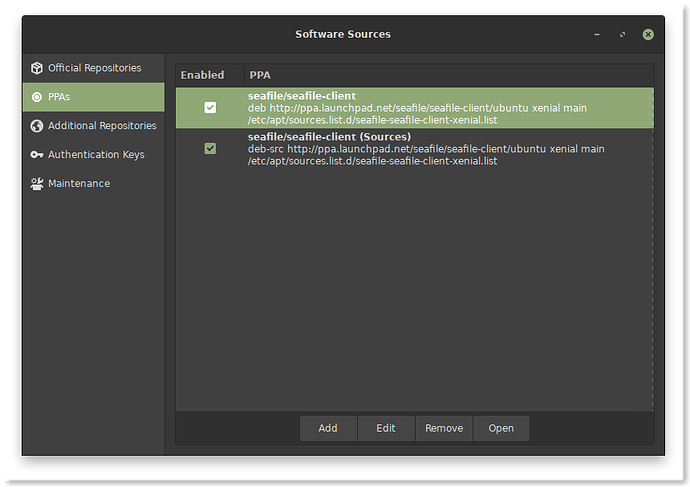Screen dimensions: 690x487
Task: Select the seafile/seafile-client (Sources) row
Action: click(425, 149)
